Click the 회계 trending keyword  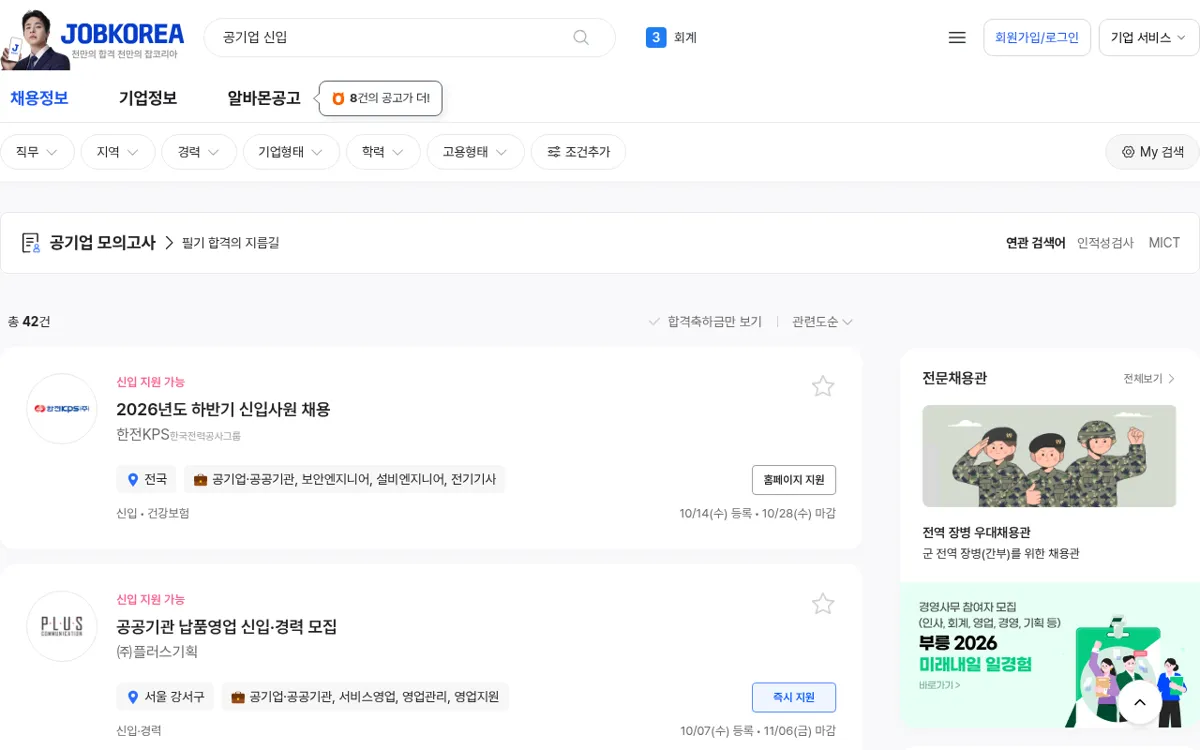click(685, 37)
